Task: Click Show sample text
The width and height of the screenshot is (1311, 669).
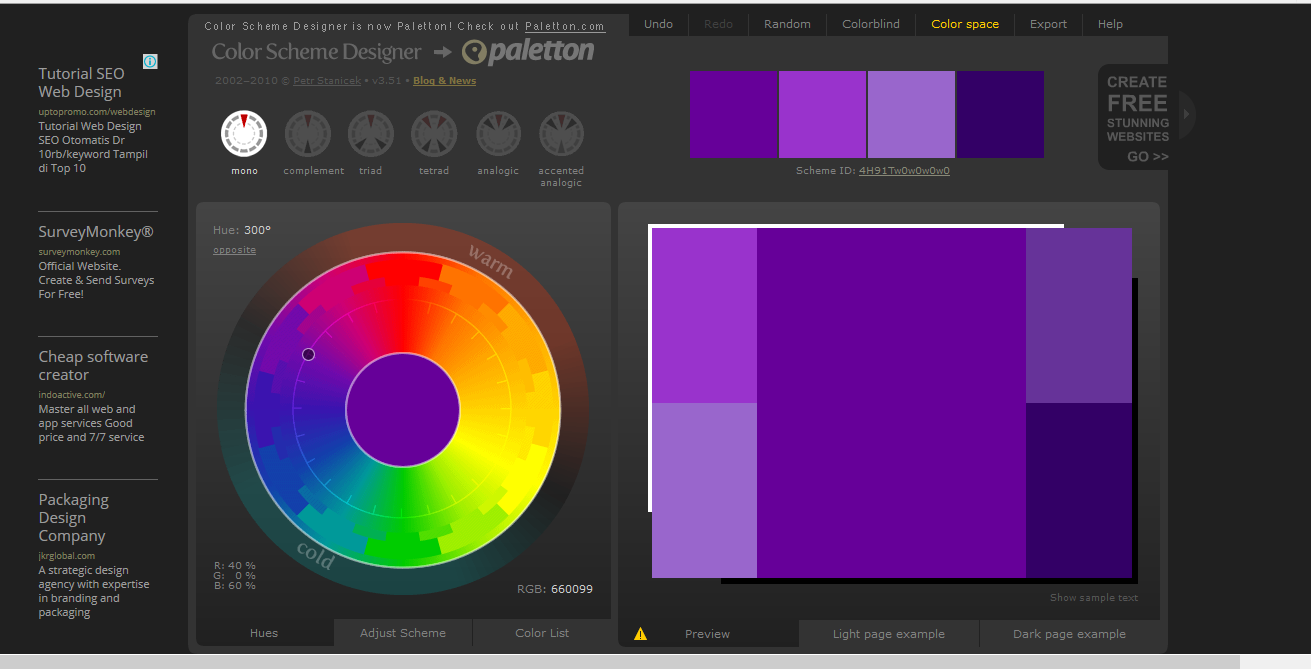Action: [1094, 598]
